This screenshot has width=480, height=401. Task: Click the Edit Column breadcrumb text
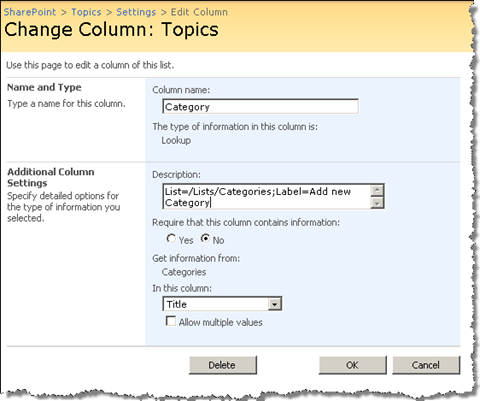click(199, 12)
